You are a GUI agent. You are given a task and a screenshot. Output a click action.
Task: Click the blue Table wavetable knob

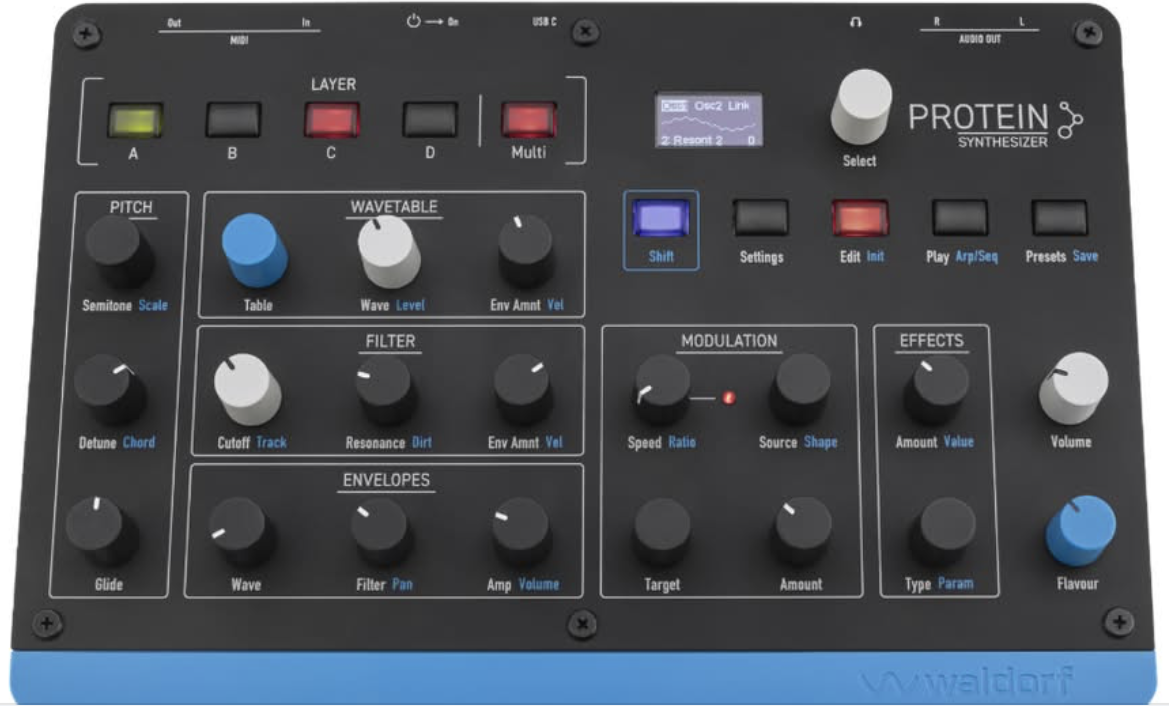[x=255, y=250]
